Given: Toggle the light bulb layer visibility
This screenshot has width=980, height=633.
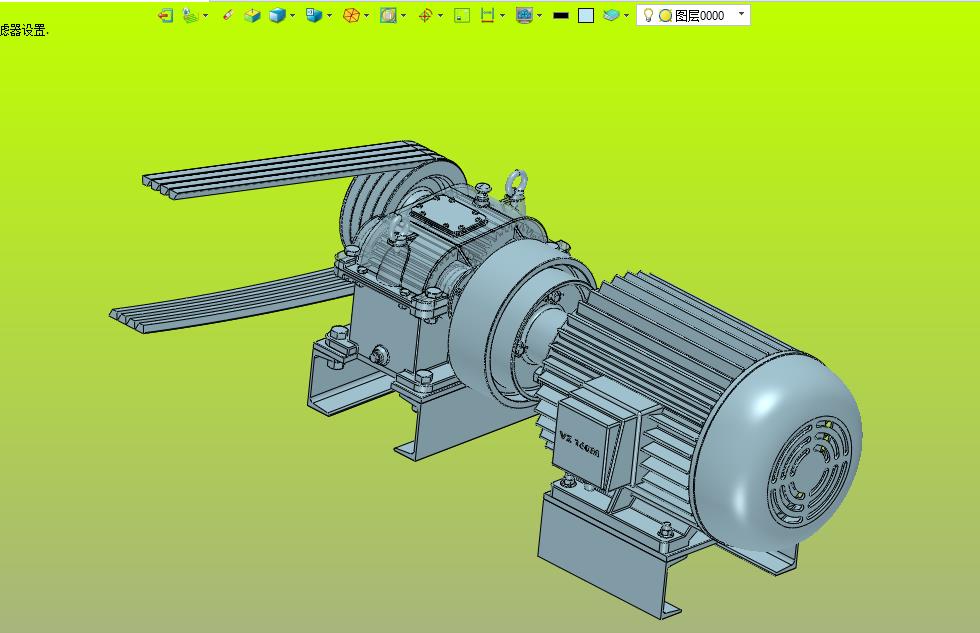Looking at the screenshot, I should [648, 15].
